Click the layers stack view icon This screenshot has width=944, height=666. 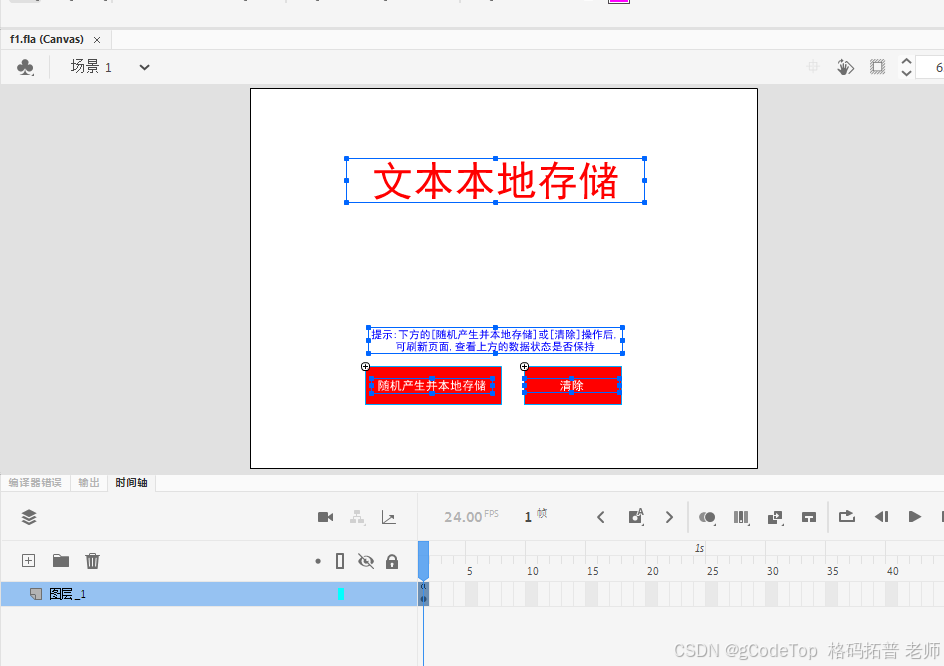click(29, 517)
